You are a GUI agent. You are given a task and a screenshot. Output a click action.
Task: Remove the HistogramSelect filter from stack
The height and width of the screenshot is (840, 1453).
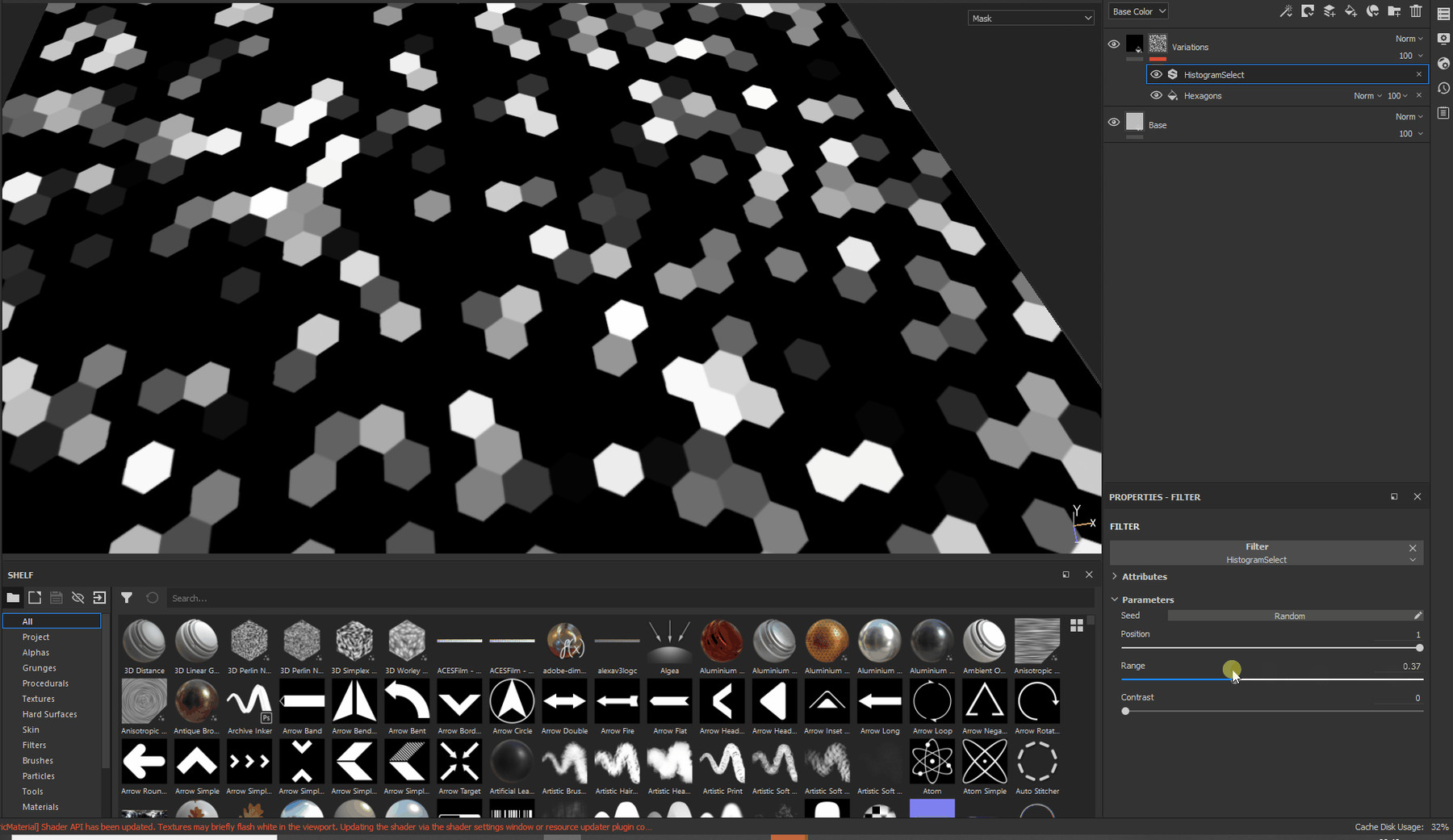pyautogui.click(x=1418, y=74)
